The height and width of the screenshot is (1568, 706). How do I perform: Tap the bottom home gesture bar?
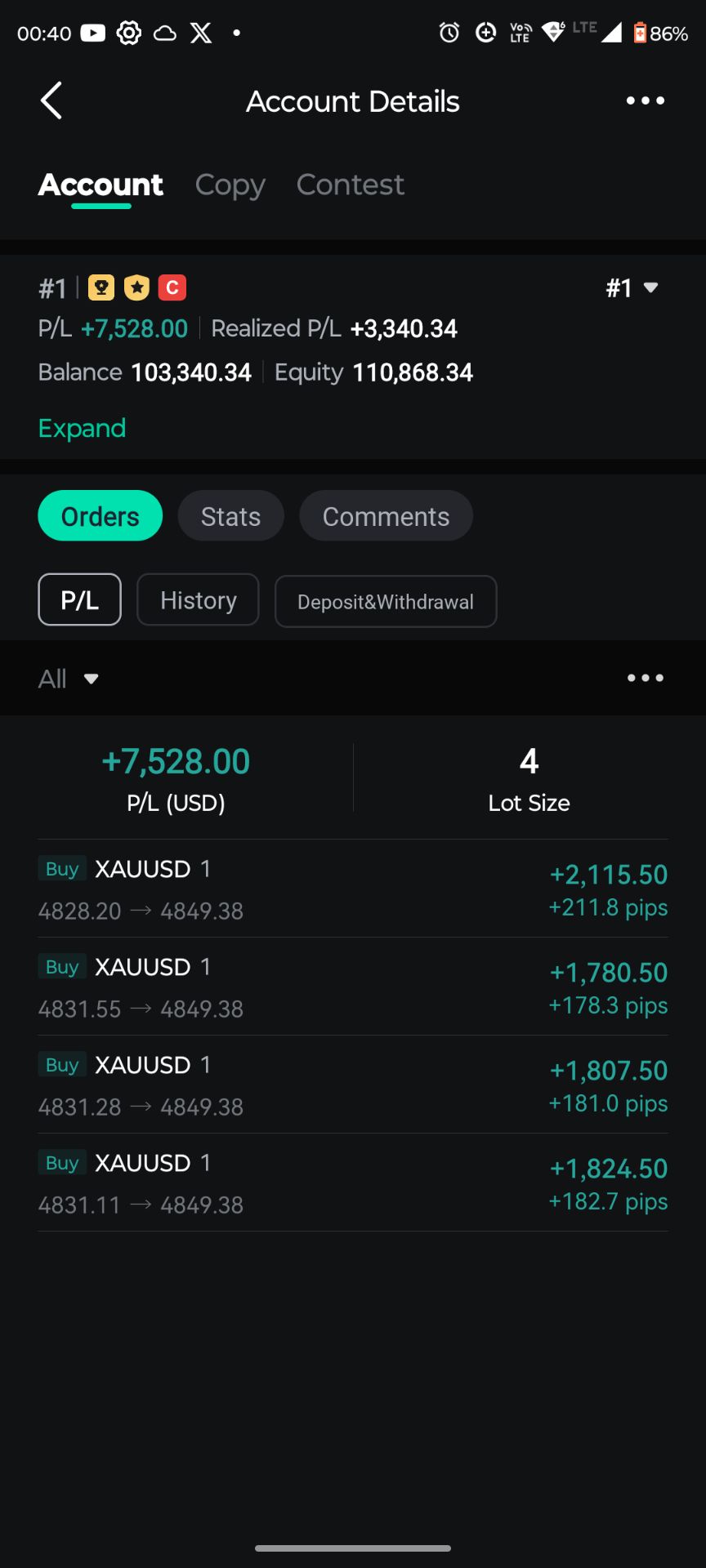point(353,1548)
